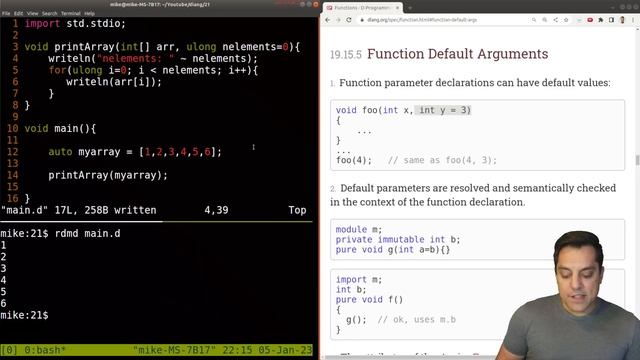Click the "nelements: " string literal
The height and width of the screenshot is (360, 640).
136,59
